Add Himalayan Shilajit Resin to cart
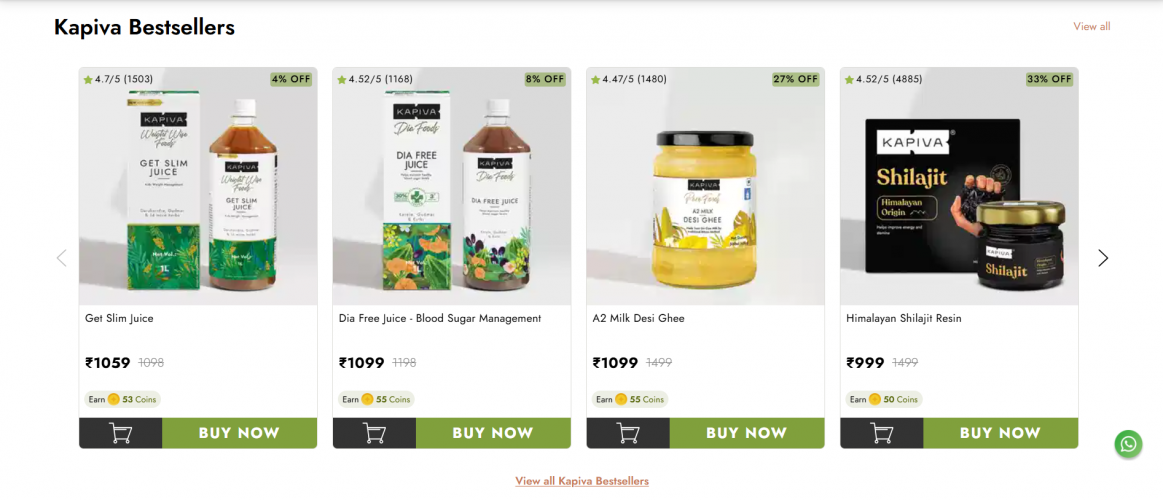Image resolution: width=1163 pixels, height=500 pixels. [x=882, y=433]
